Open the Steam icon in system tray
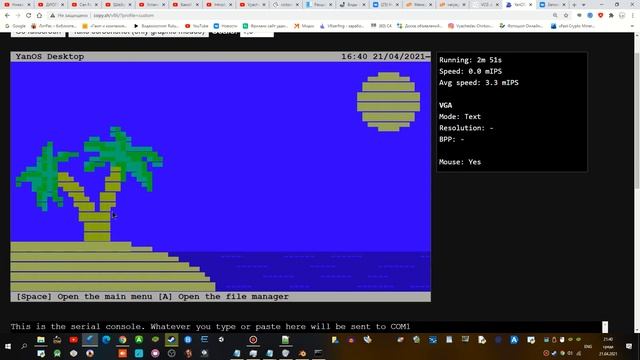This screenshot has height=360, width=640. (554, 353)
